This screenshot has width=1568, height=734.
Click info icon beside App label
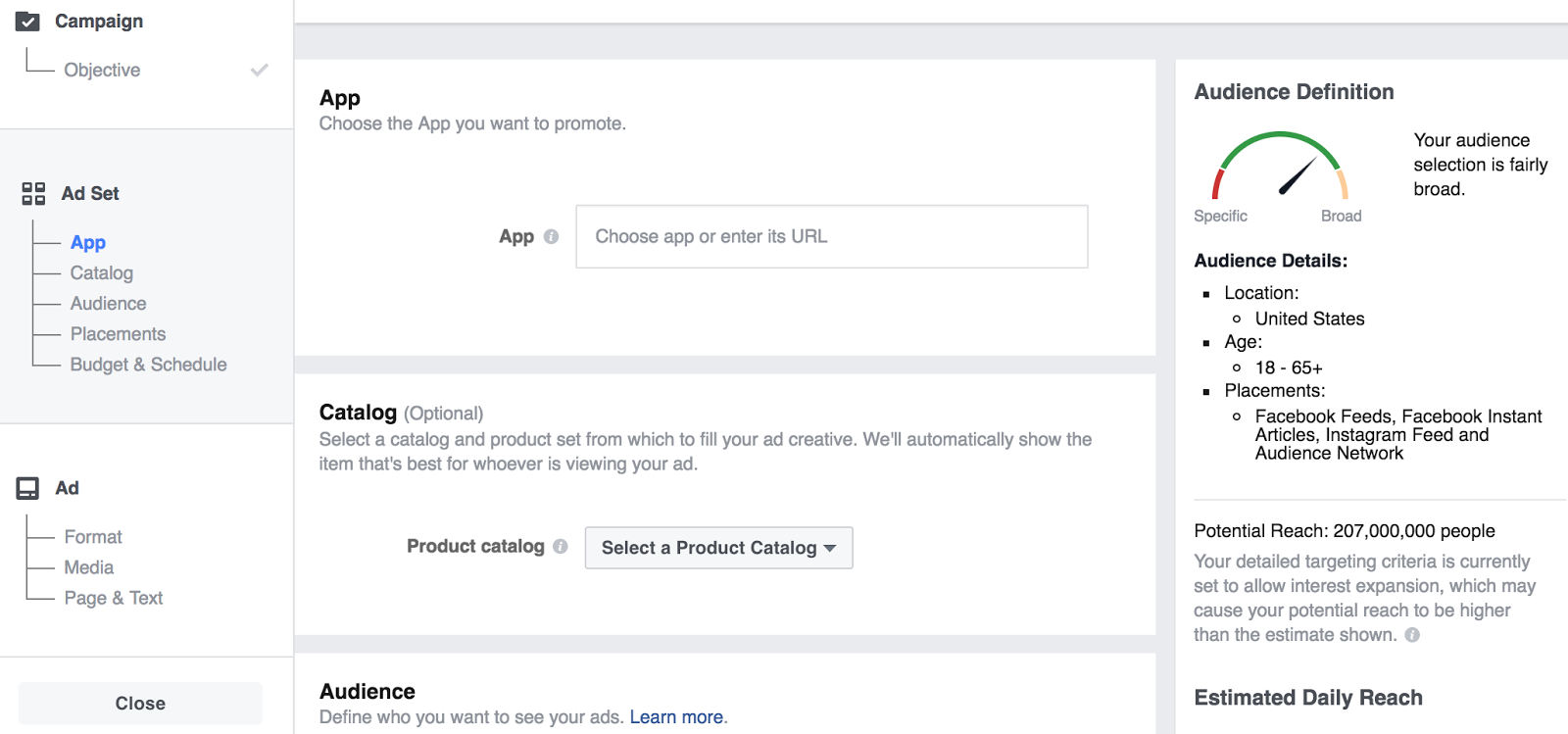[551, 236]
